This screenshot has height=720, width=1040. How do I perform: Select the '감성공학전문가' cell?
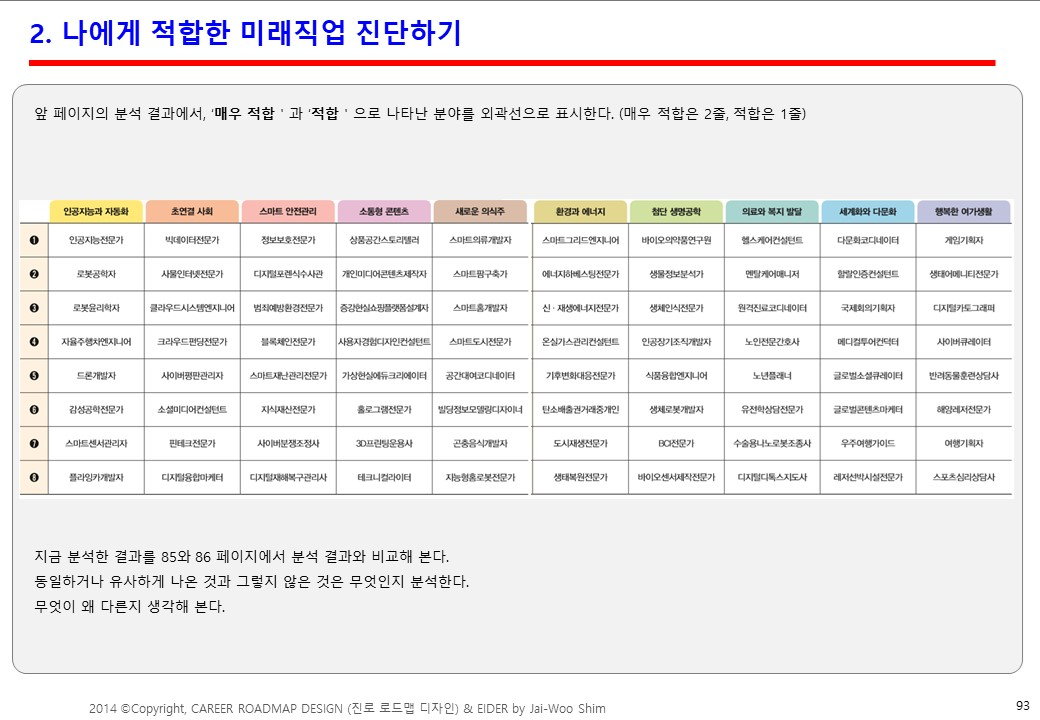click(x=96, y=409)
